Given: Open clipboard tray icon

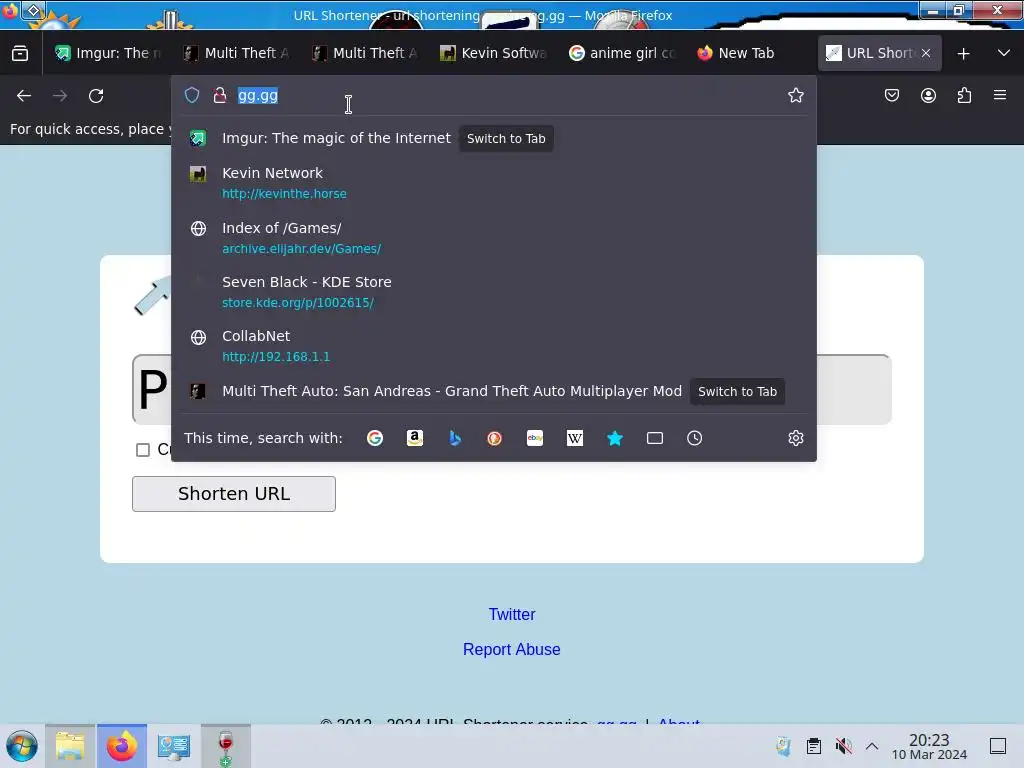Looking at the screenshot, I should [814, 746].
